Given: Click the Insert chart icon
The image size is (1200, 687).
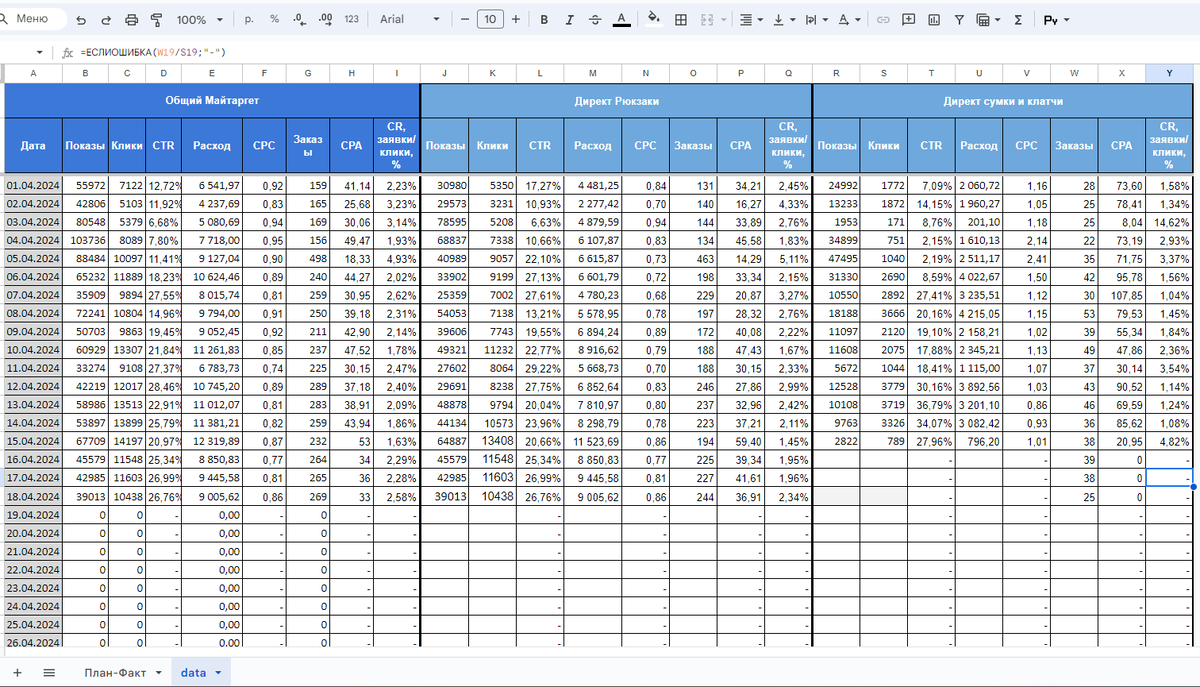Looking at the screenshot, I should (x=934, y=19).
